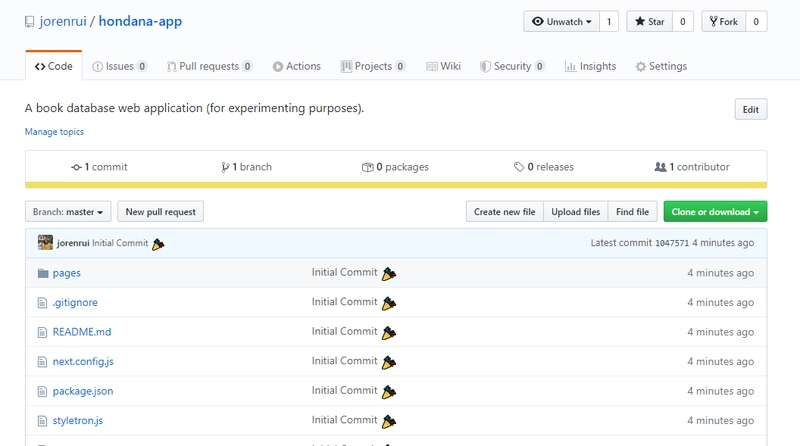
Task: Open the hondana-app repository link
Action: coord(140,21)
